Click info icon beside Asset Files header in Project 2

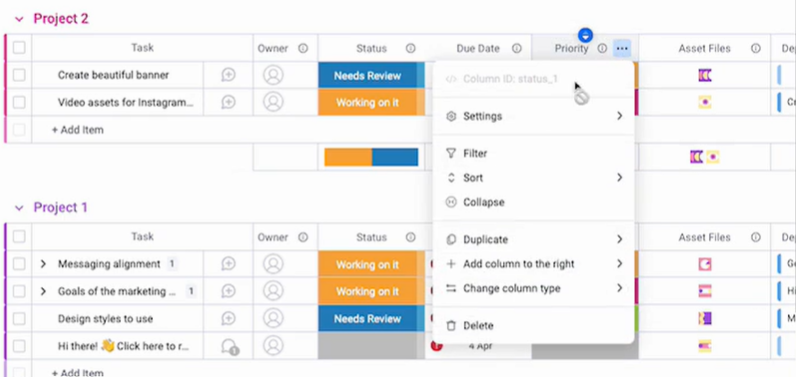click(x=755, y=49)
